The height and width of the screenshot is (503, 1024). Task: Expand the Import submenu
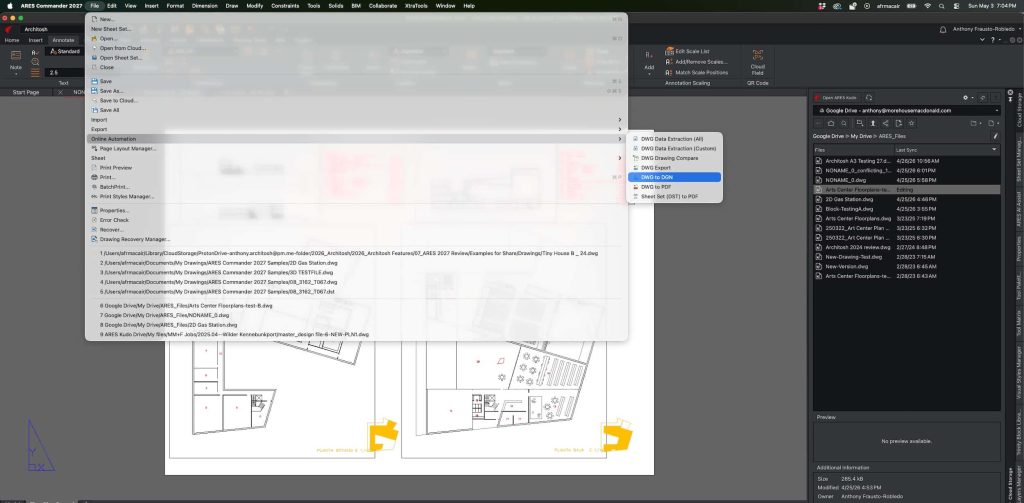coord(356,120)
